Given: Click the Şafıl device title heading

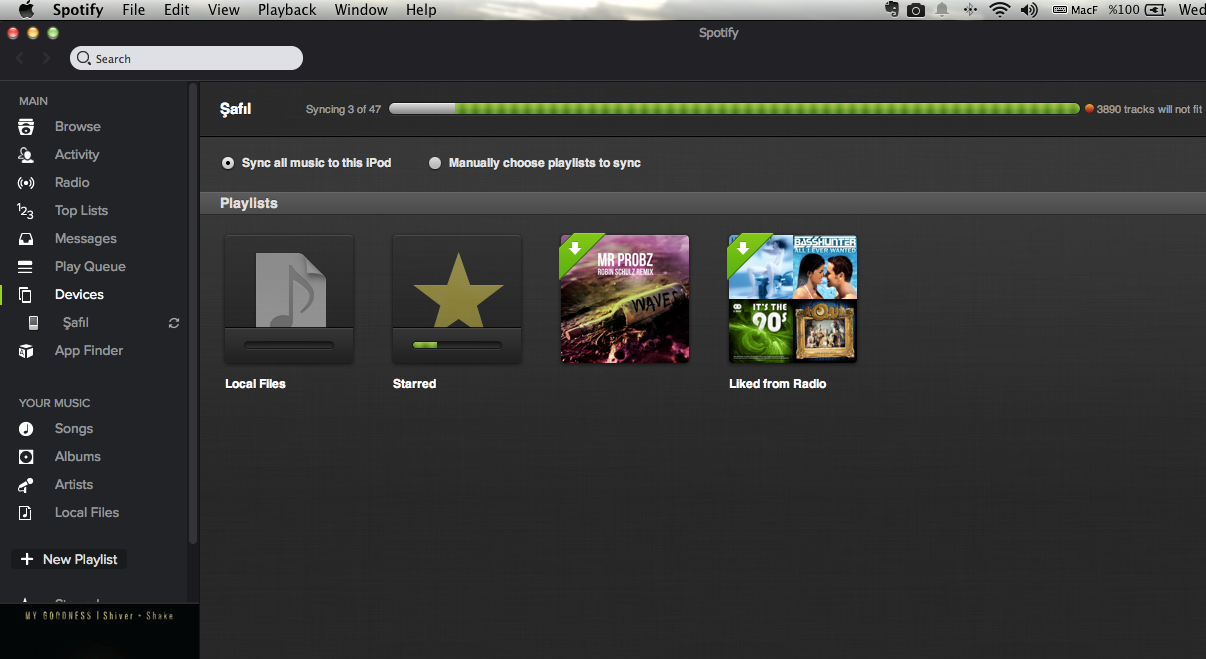Looking at the screenshot, I should [x=236, y=109].
